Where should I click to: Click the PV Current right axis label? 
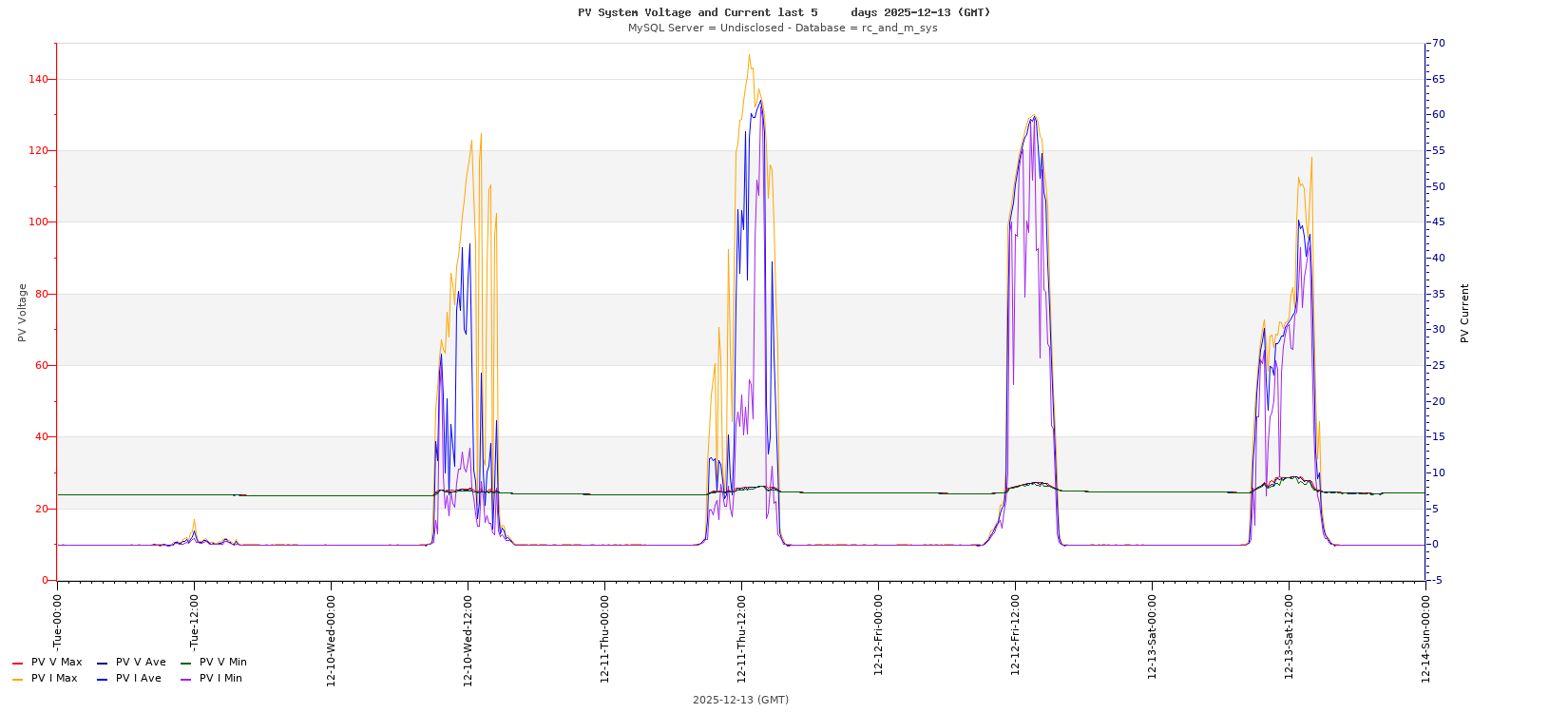[1464, 313]
